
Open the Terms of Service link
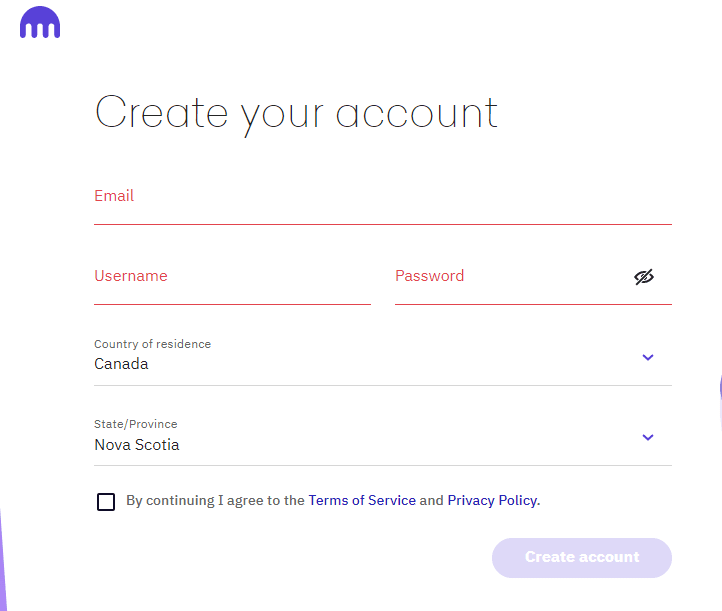point(362,501)
